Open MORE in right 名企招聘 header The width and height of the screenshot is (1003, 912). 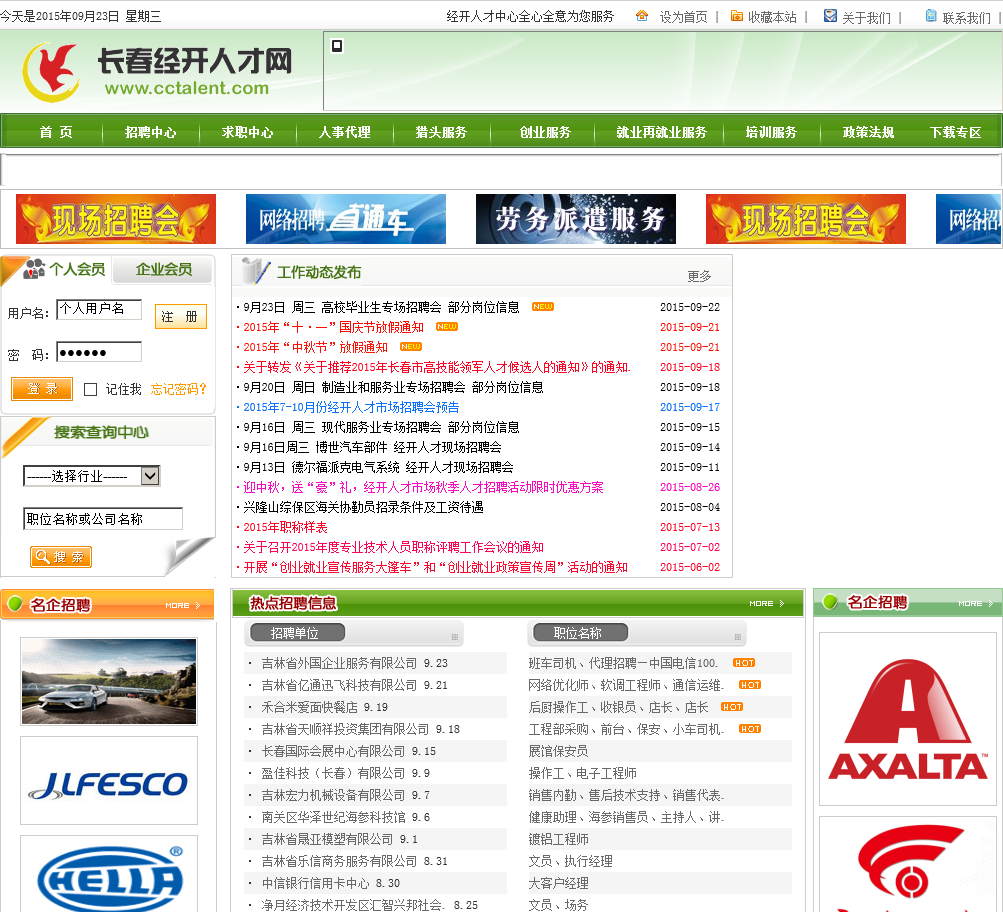point(975,603)
